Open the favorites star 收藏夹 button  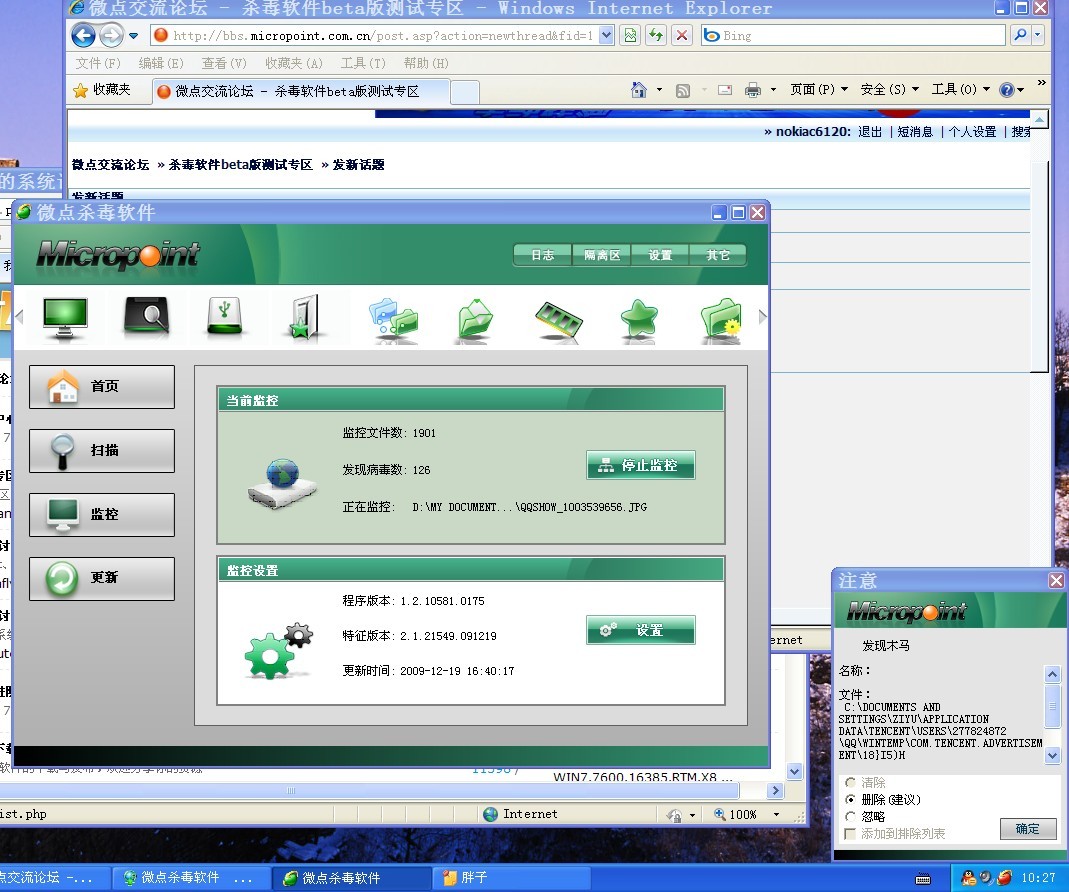102,90
